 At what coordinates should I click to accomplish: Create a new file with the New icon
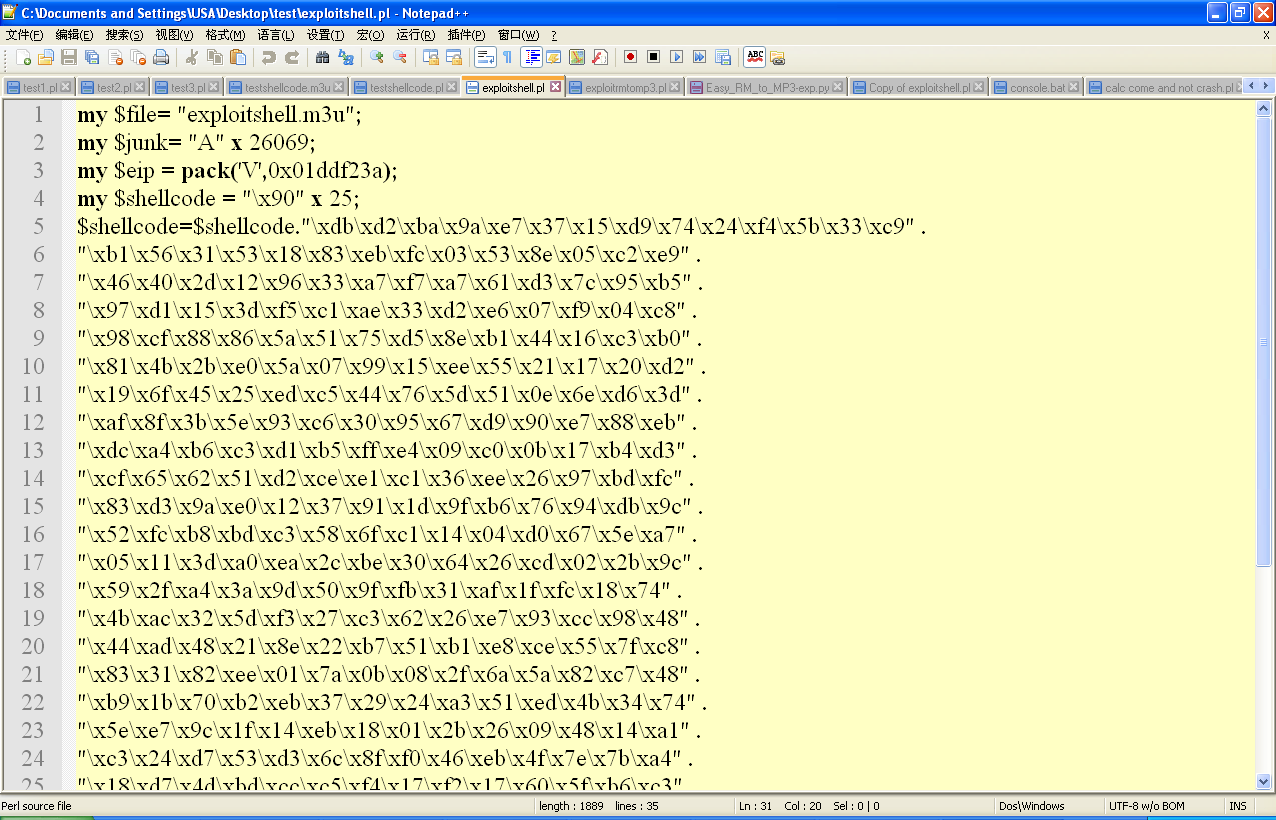pos(24,57)
